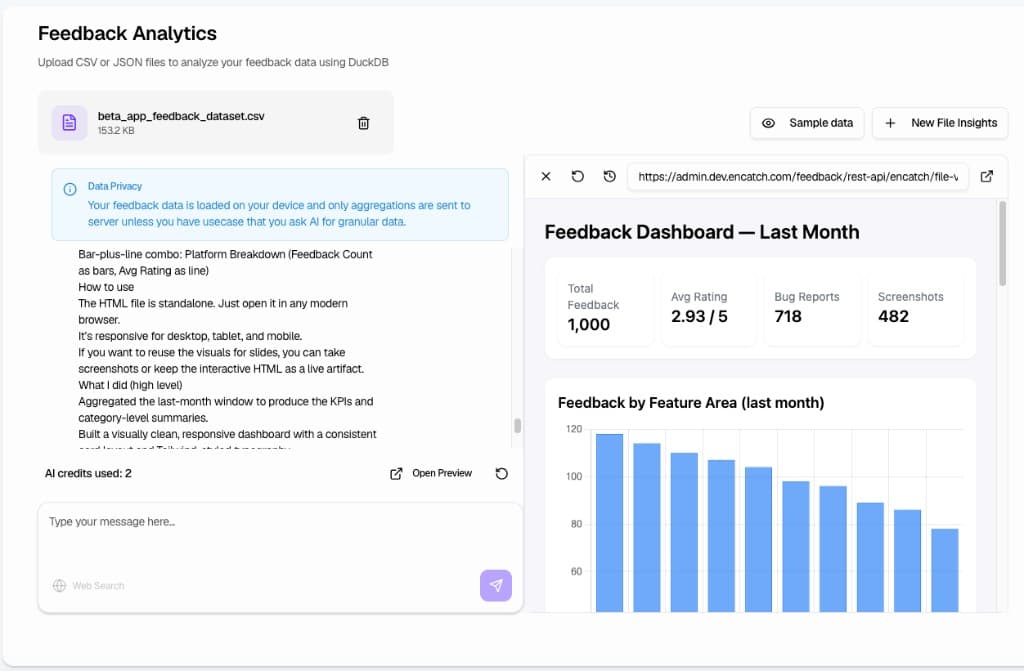
Task: Click 'Feedback by Feature Area (last month)' title
Action: pos(691,402)
